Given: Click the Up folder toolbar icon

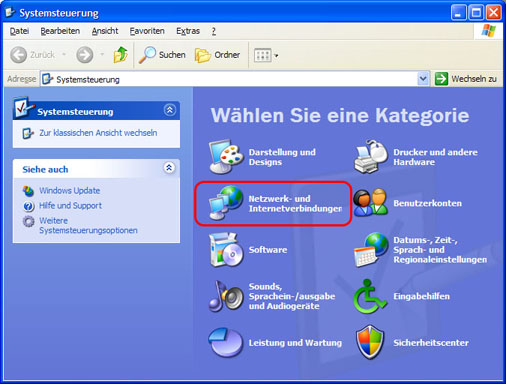Looking at the screenshot, I should (x=121, y=55).
